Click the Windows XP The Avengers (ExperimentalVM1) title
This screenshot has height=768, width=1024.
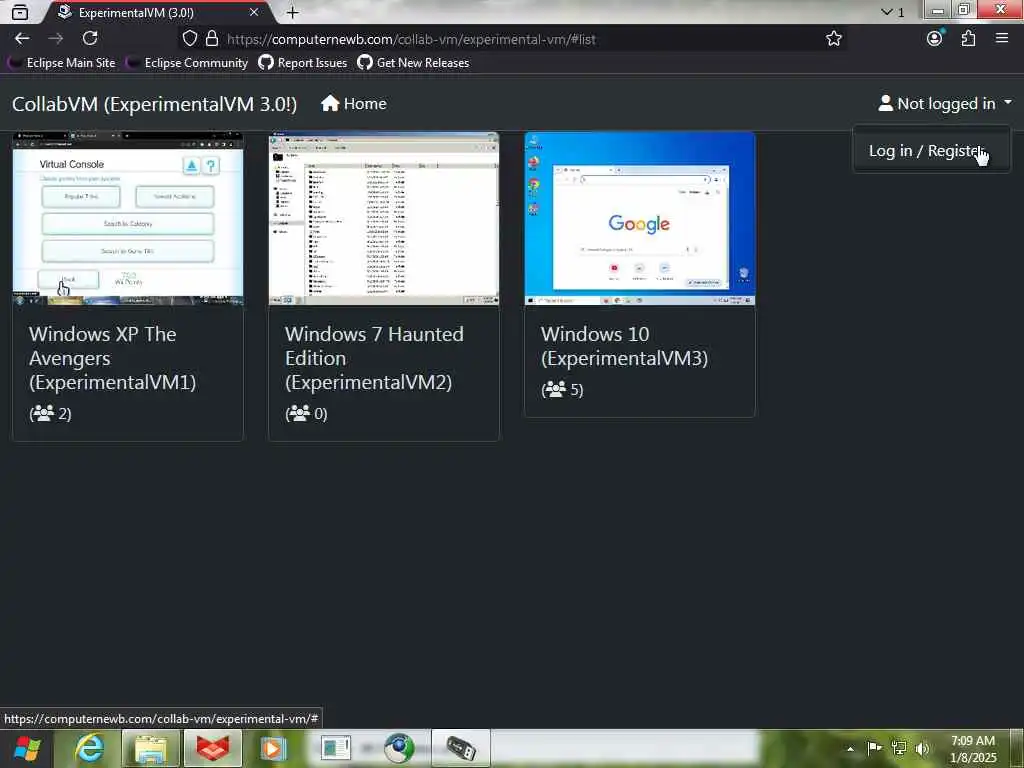[x=113, y=358]
